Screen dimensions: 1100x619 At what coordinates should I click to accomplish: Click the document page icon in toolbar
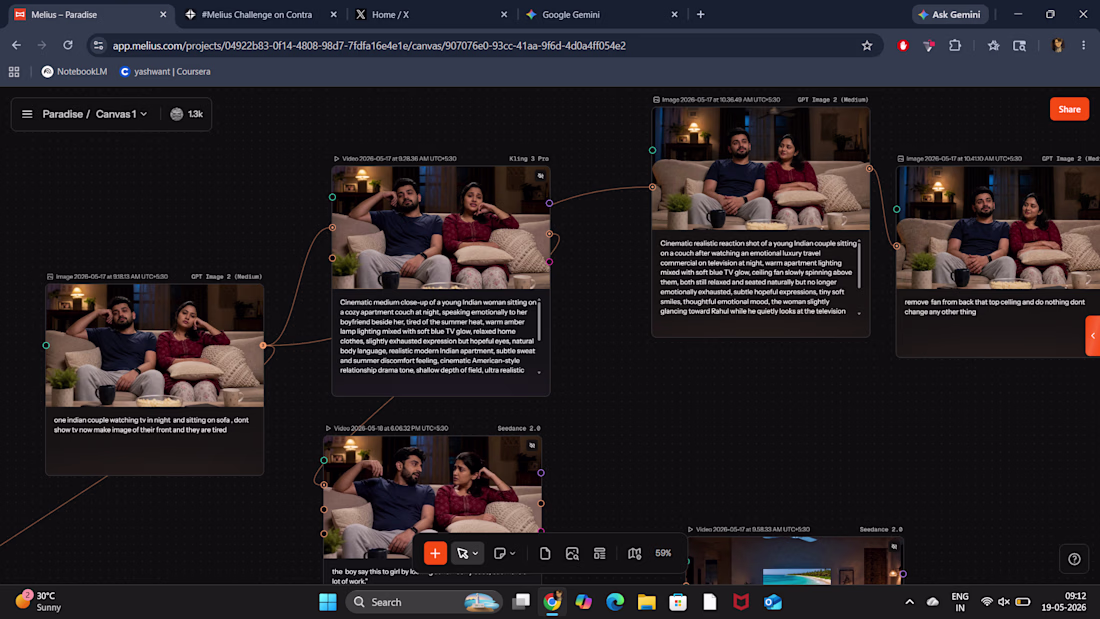pos(545,553)
